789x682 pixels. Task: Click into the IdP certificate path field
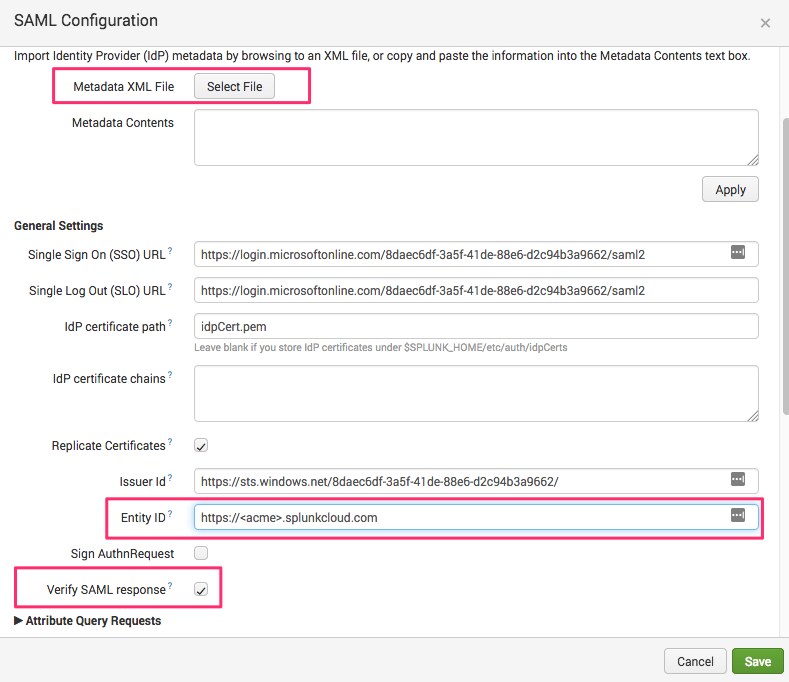pos(476,326)
